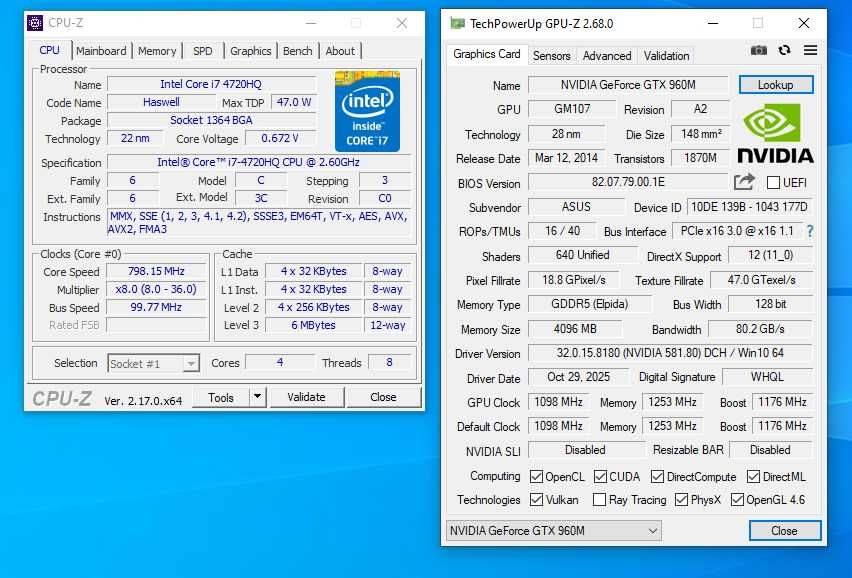852x578 pixels.
Task: Click the Max TDP value 47.0 W
Action: click(294, 102)
